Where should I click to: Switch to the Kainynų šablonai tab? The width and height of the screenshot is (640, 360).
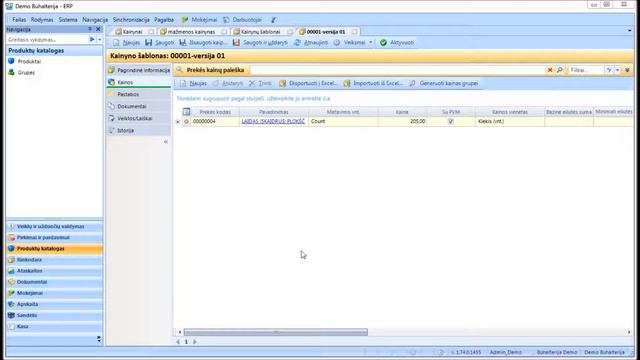(260, 31)
